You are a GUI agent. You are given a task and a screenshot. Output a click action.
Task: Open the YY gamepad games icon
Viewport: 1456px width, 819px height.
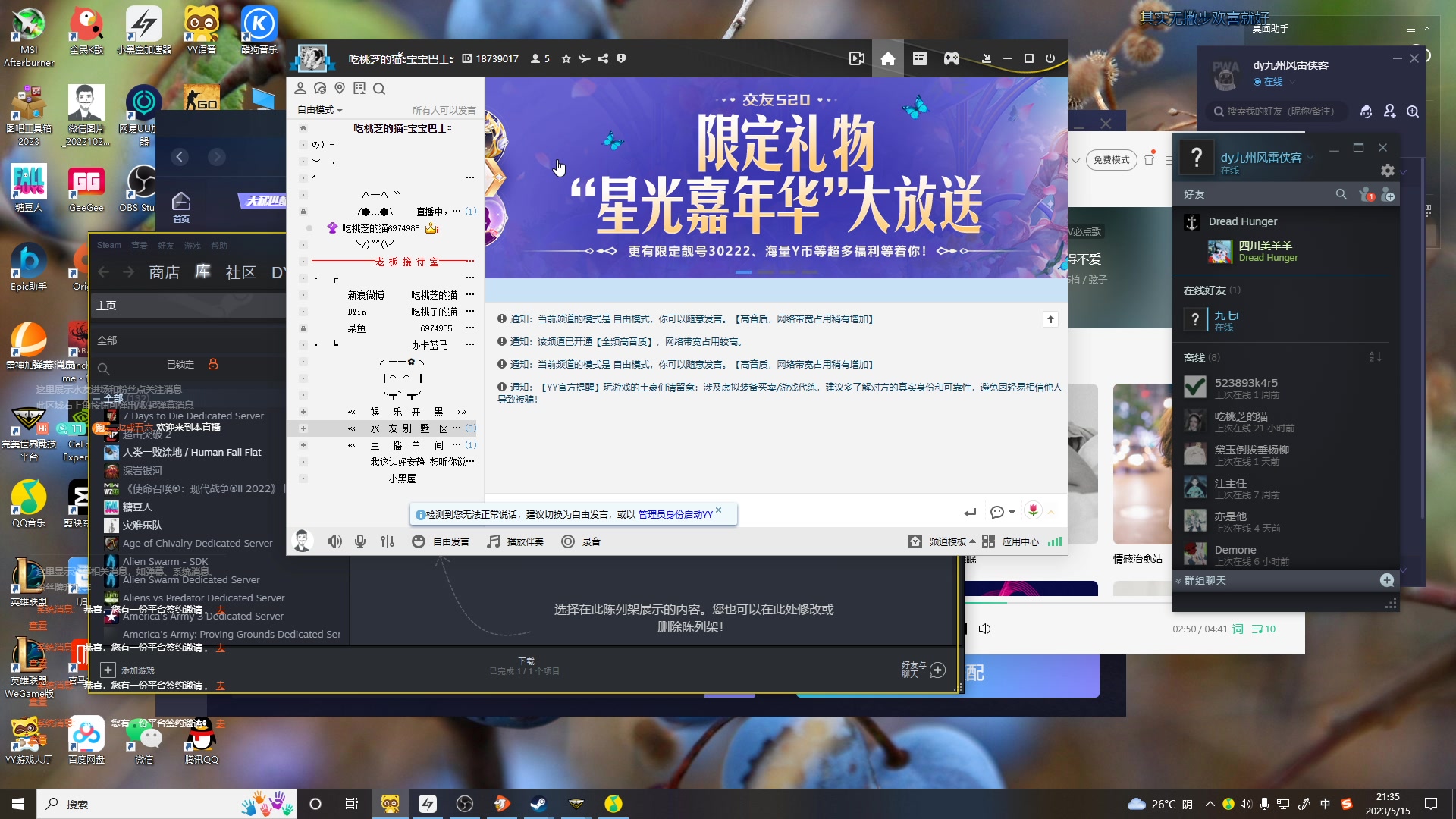[952, 58]
